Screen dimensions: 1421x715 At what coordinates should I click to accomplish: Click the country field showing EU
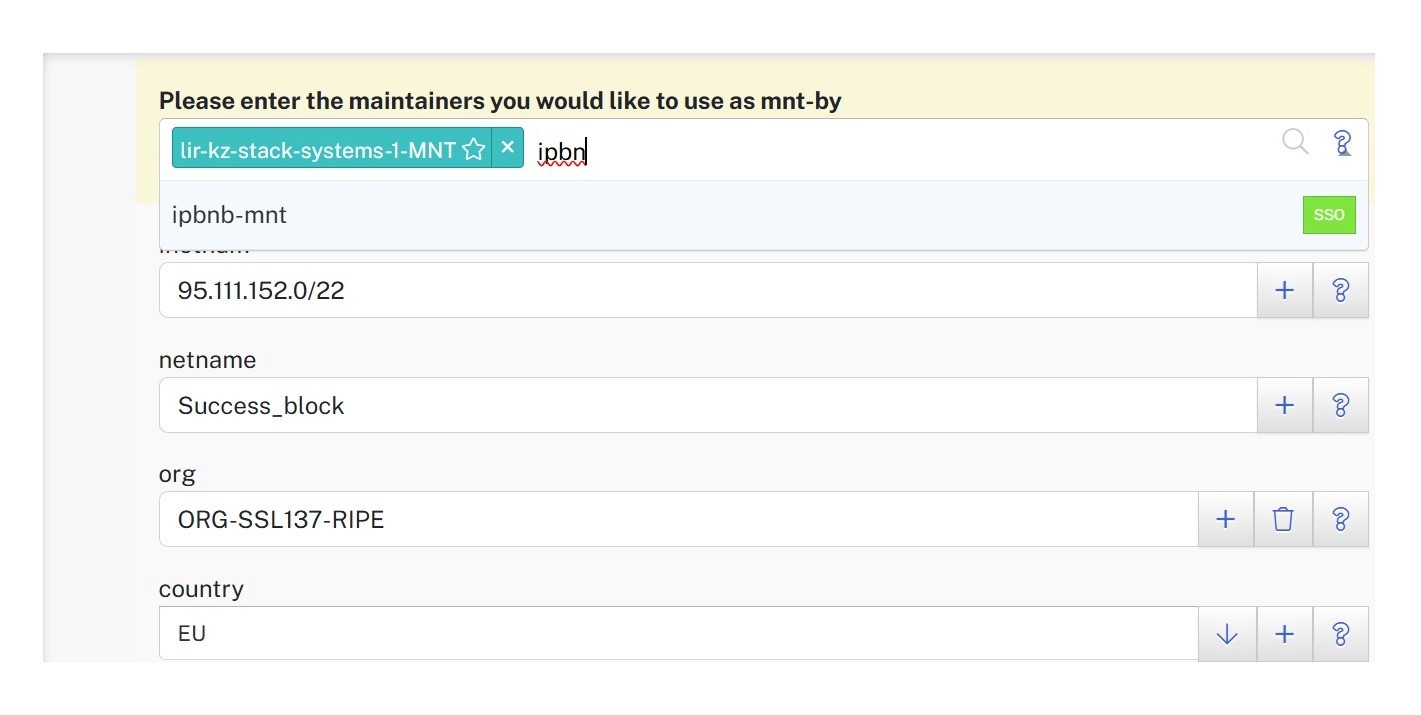[x=600, y=633]
